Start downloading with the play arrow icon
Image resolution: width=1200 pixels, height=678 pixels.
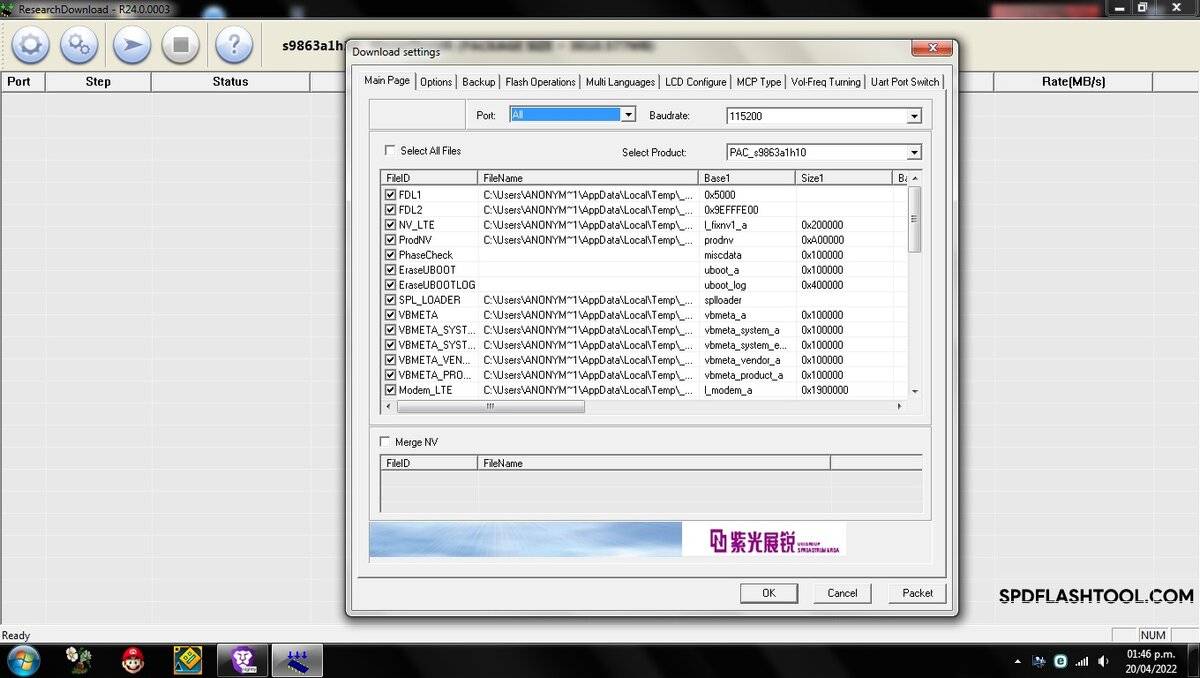pos(131,45)
